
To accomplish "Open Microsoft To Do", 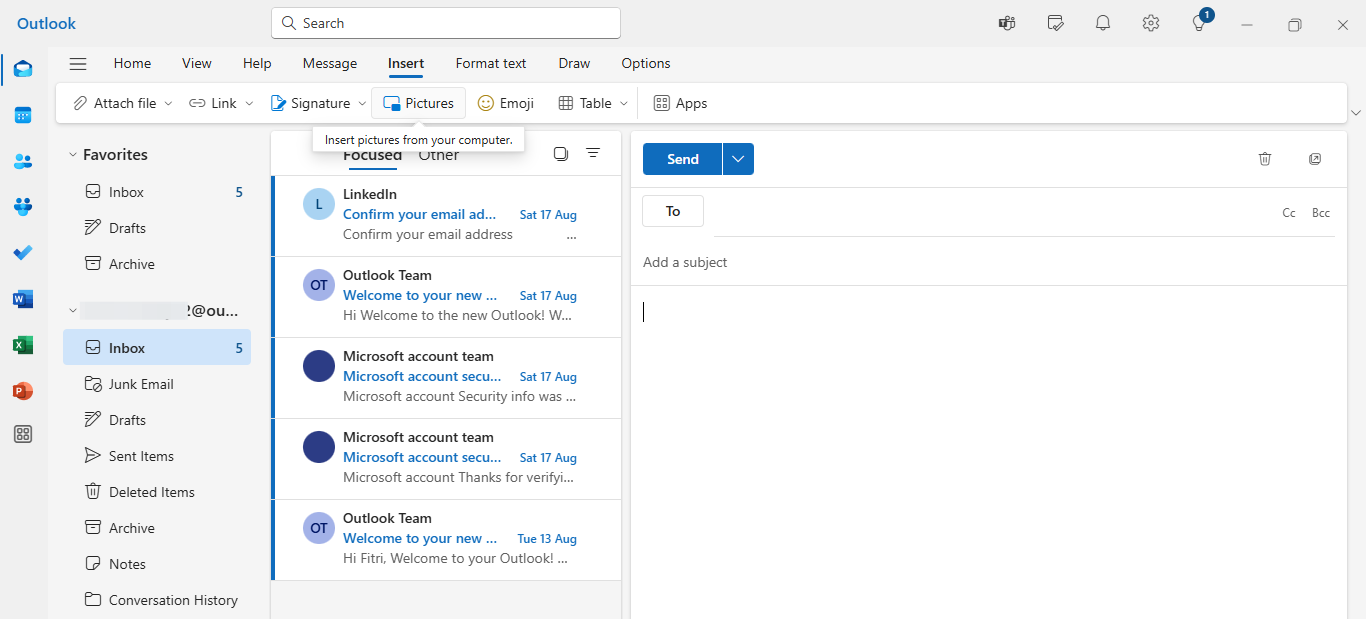I will click(x=22, y=253).
